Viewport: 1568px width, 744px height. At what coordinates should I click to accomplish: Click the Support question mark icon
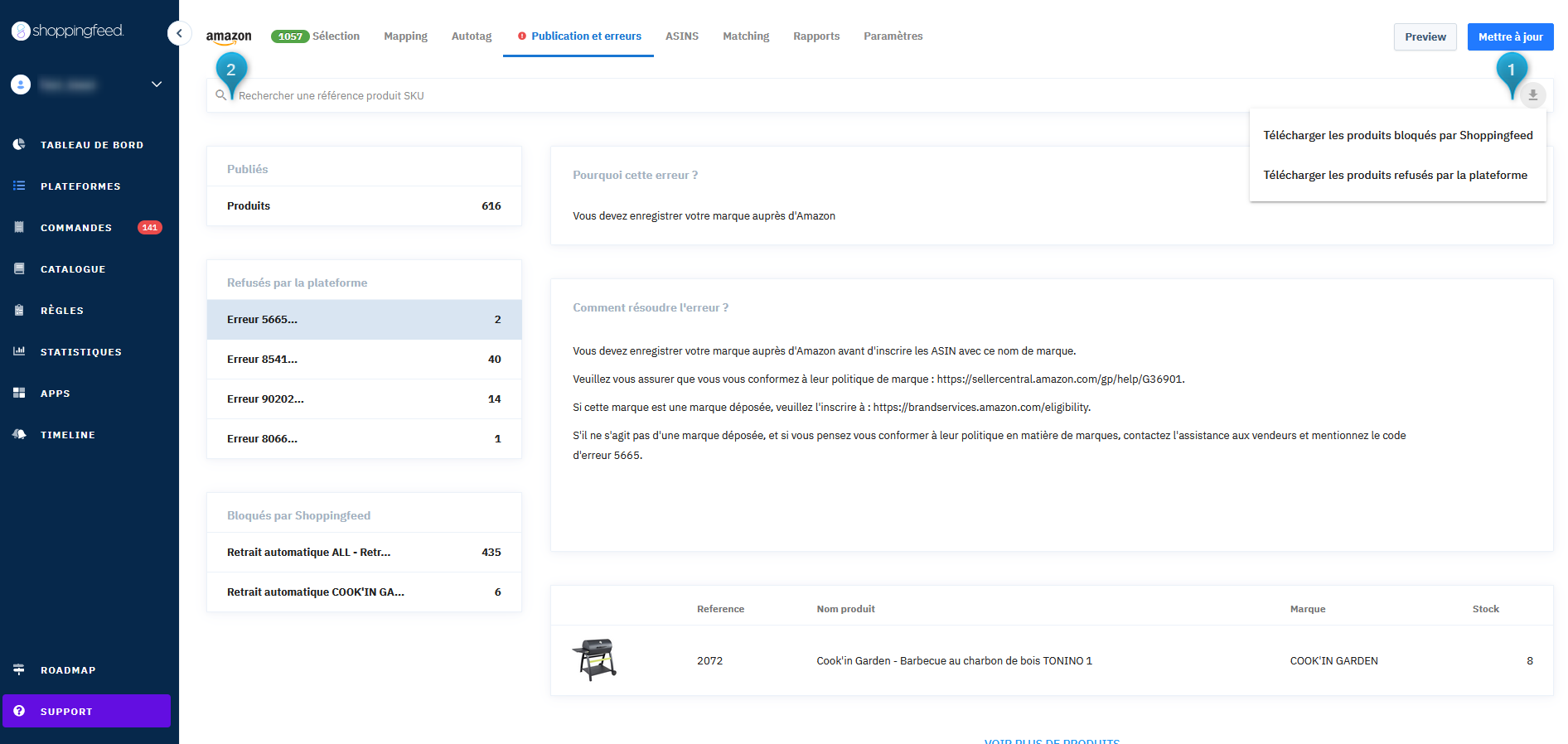tap(19, 711)
